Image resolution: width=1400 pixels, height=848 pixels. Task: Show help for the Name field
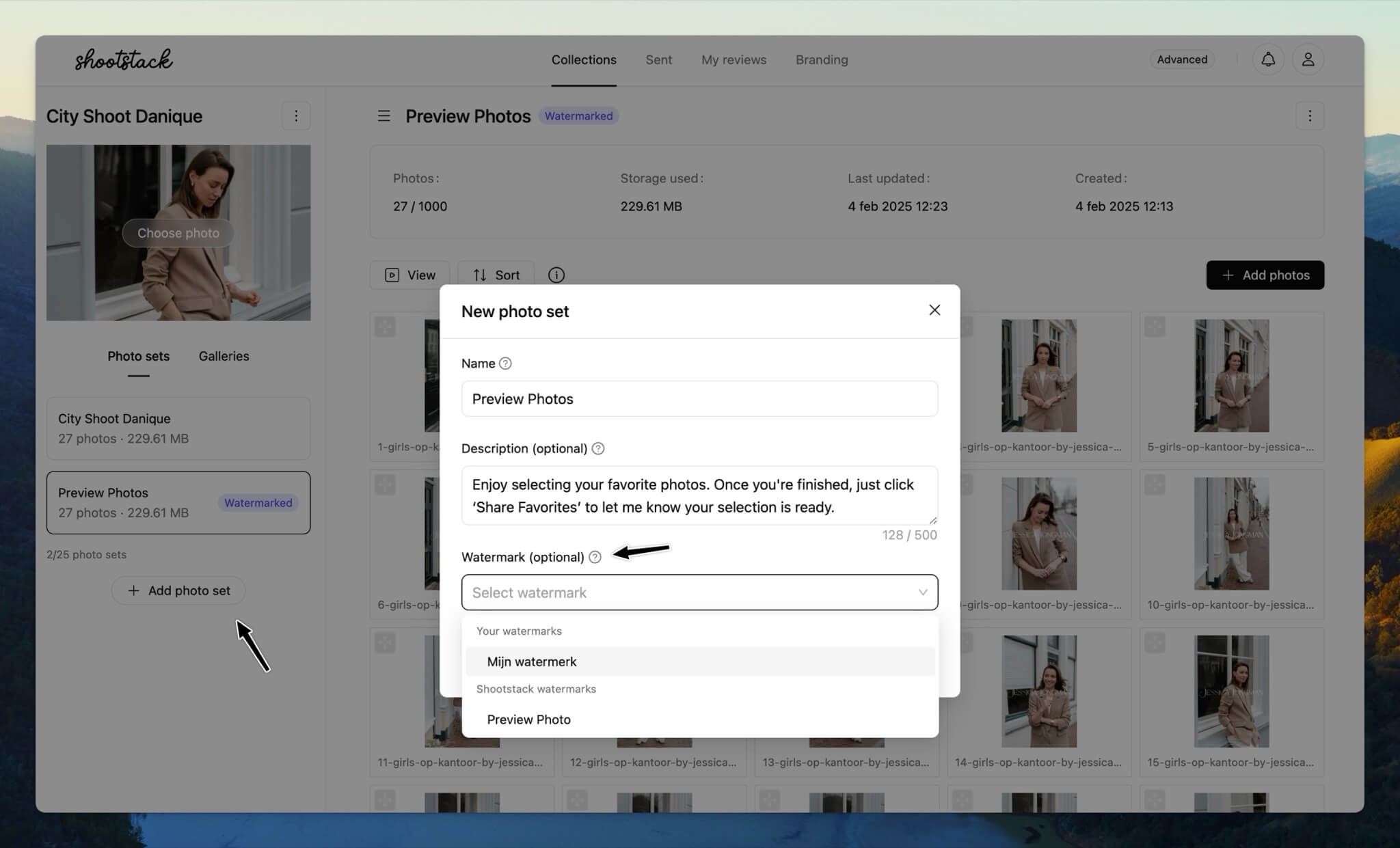tap(505, 364)
